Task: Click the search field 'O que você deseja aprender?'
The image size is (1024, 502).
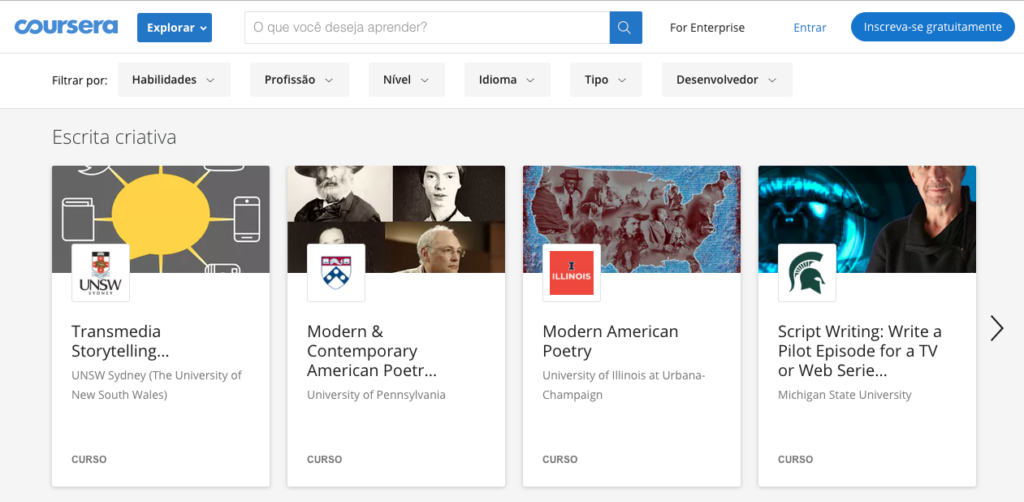Action: tap(427, 27)
